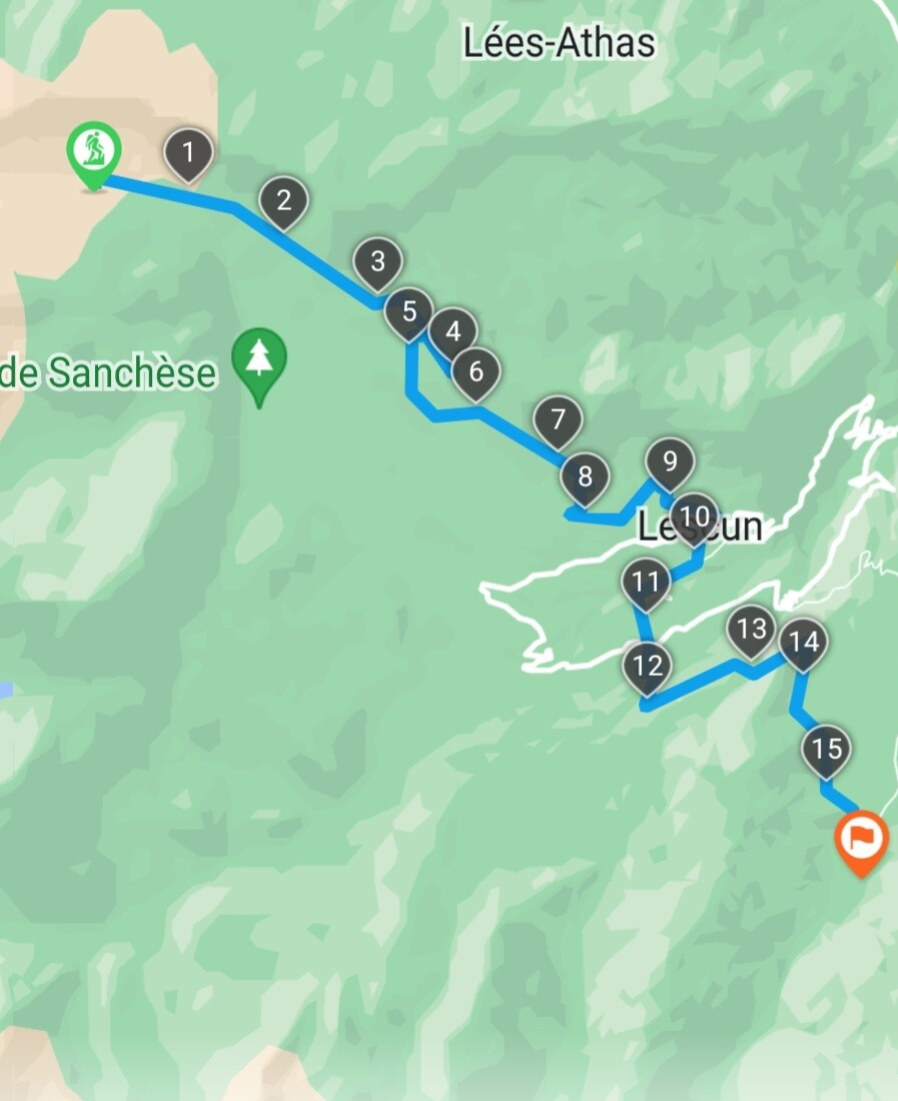This screenshot has height=1101, width=898.
Task: Open waypoint marker number 7
Action: pyautogui.click(x=557, y=423)
